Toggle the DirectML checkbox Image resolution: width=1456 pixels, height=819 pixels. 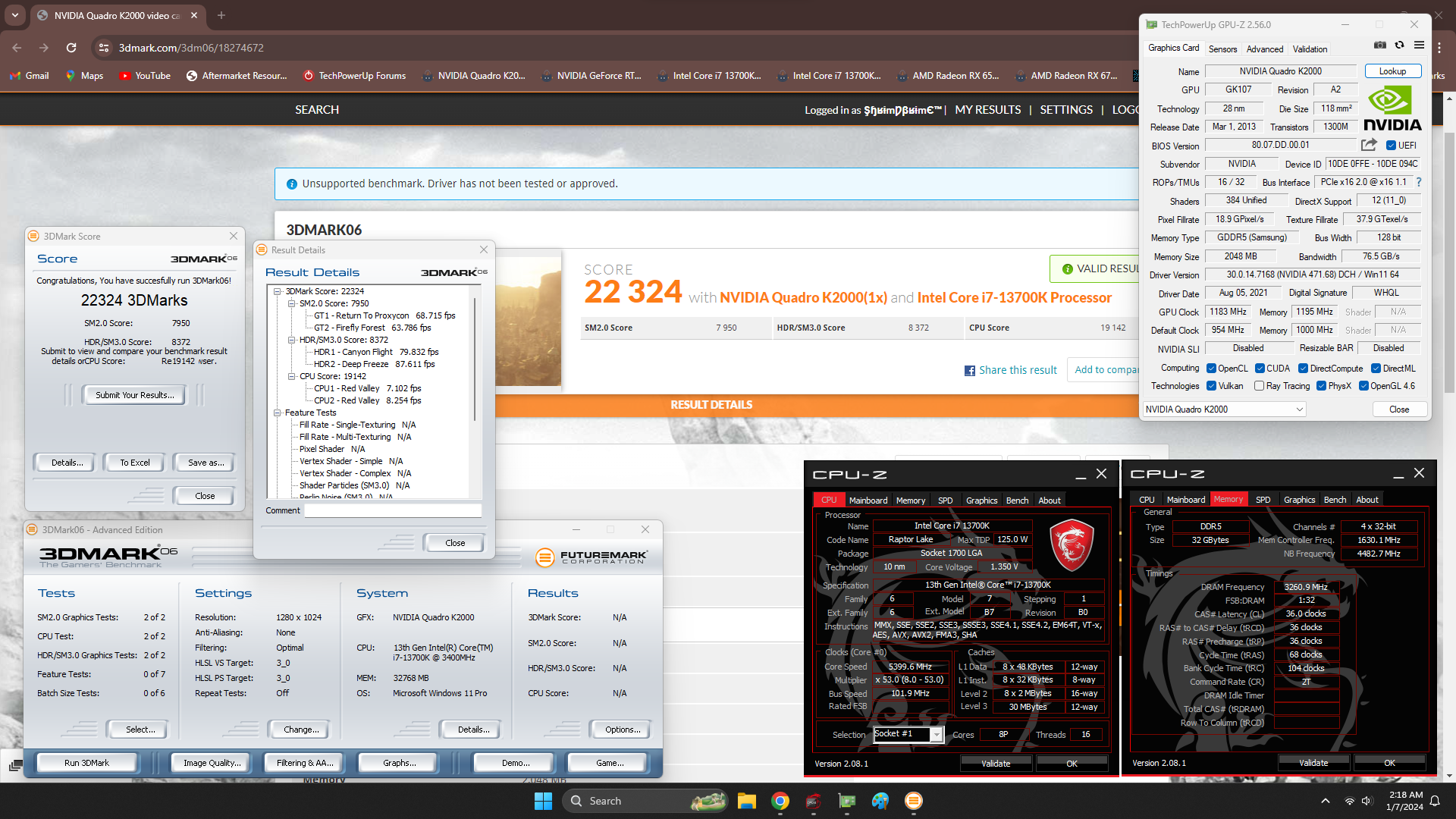coord(1376,369)
